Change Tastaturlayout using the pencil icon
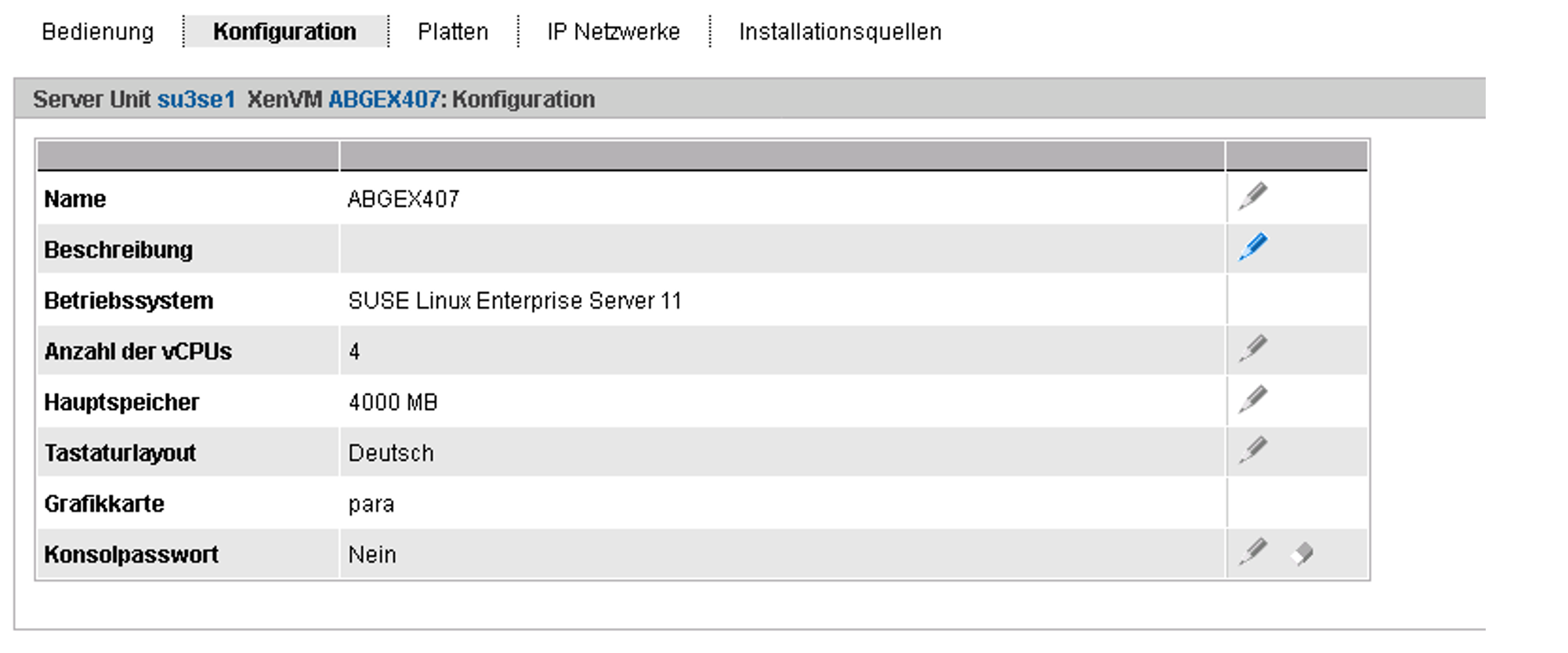 coord(1252,451)
